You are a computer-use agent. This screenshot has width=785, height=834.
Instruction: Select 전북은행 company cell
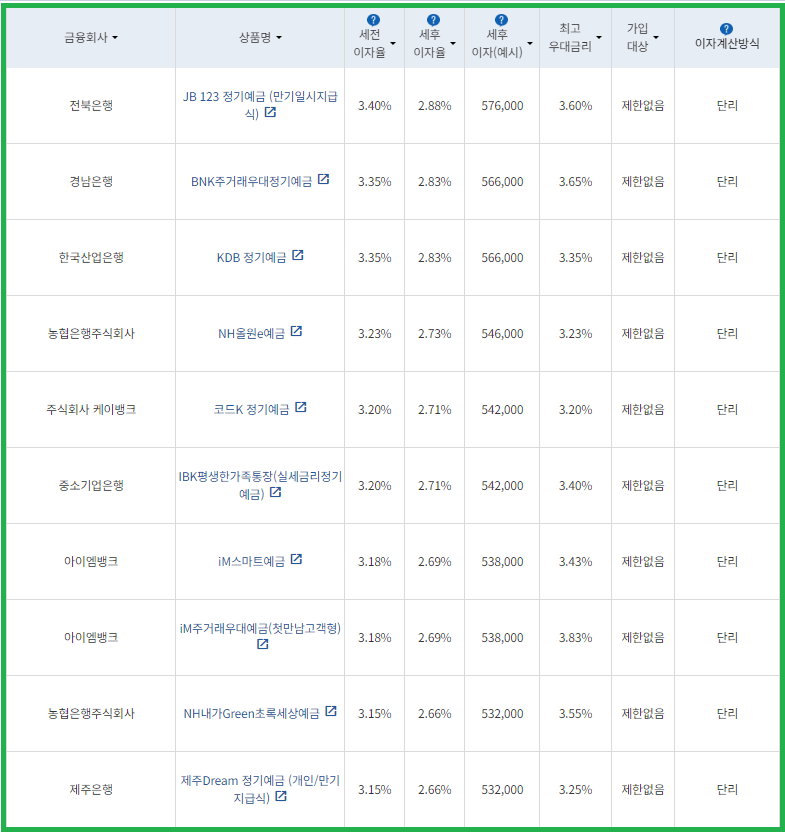tap(91, 105)
